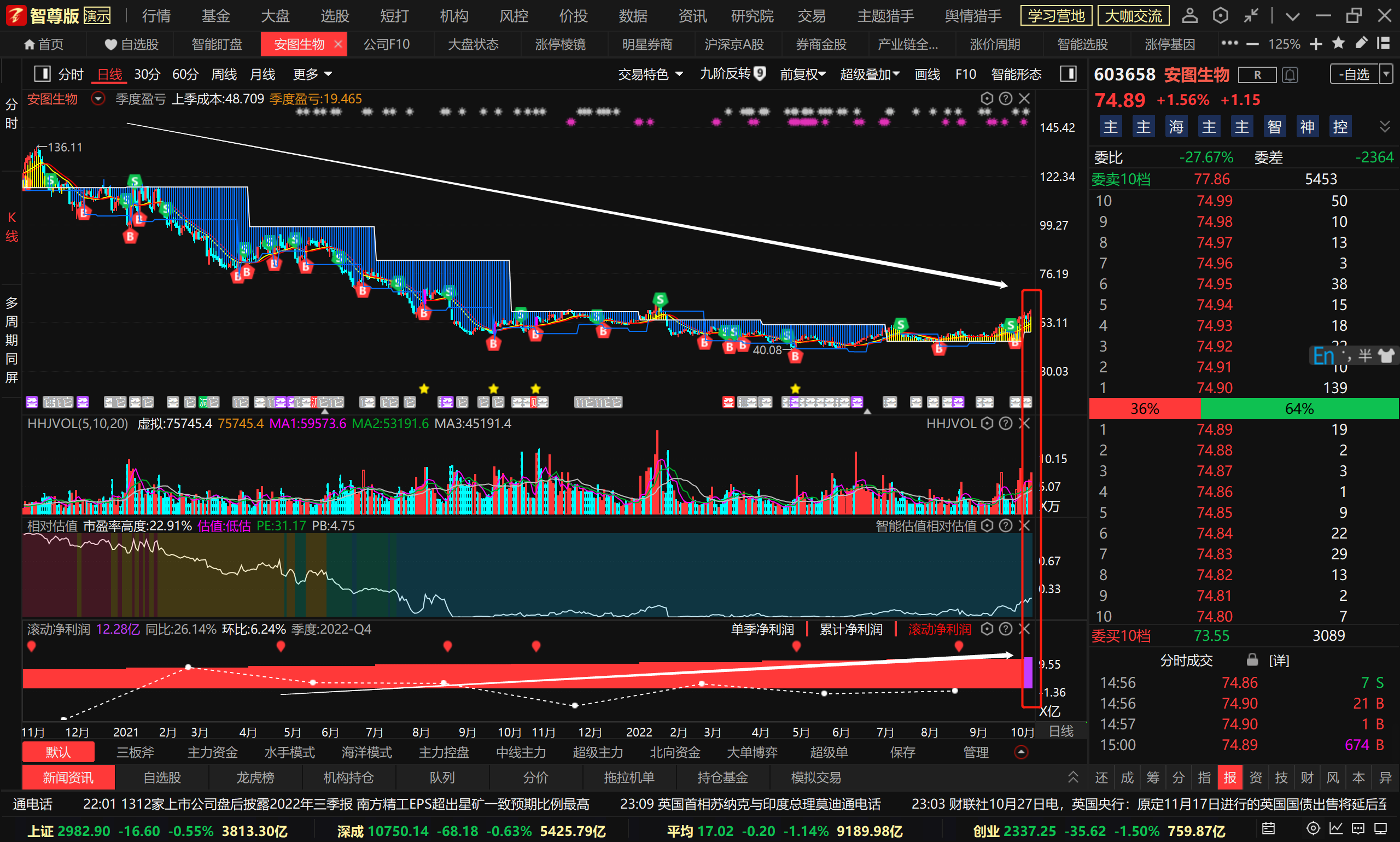Click the green 64% buy ratio bar
1400x842 pixels.
1299,408
